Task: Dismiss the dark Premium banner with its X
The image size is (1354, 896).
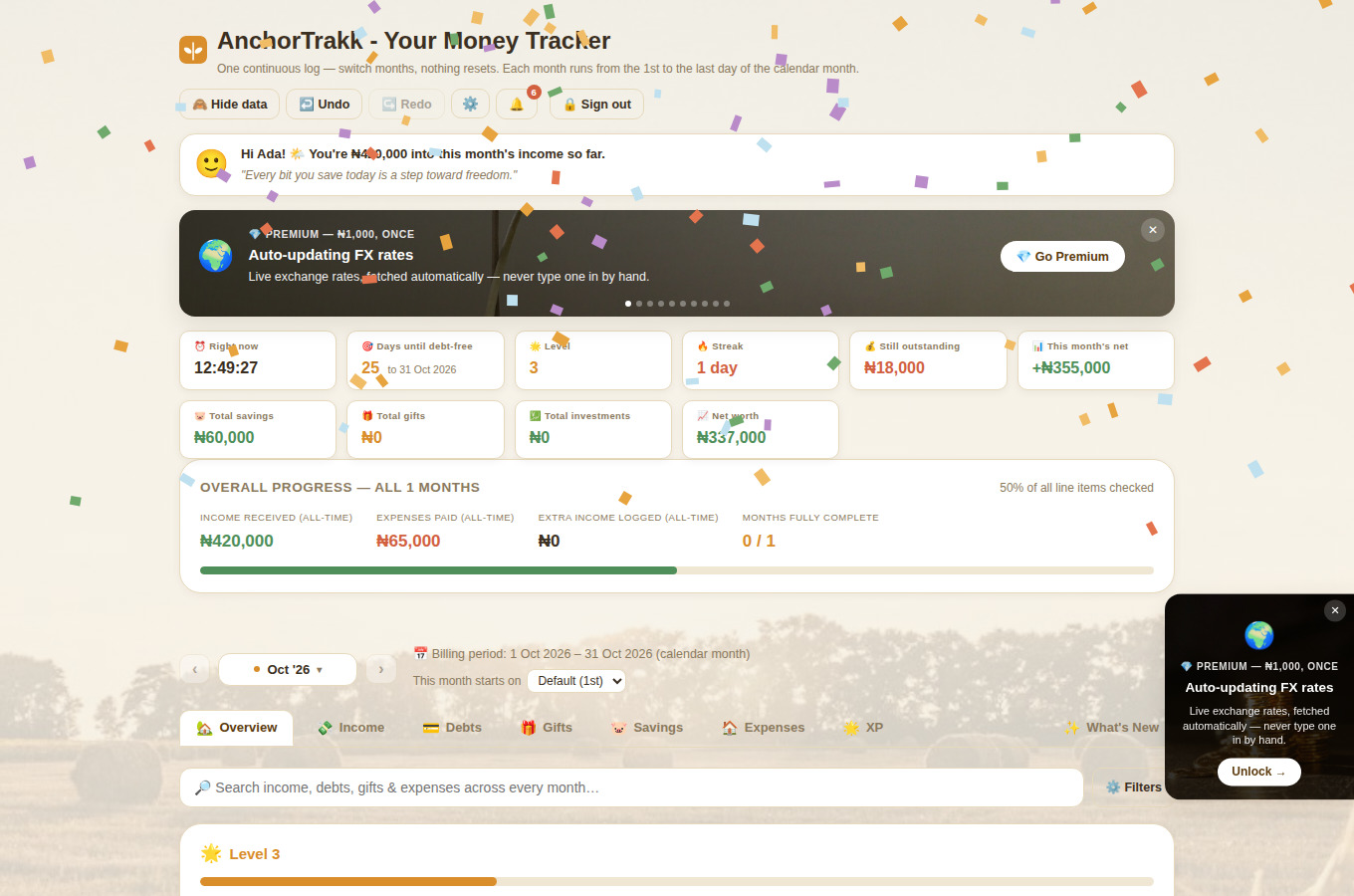Action: point(1152,230)
